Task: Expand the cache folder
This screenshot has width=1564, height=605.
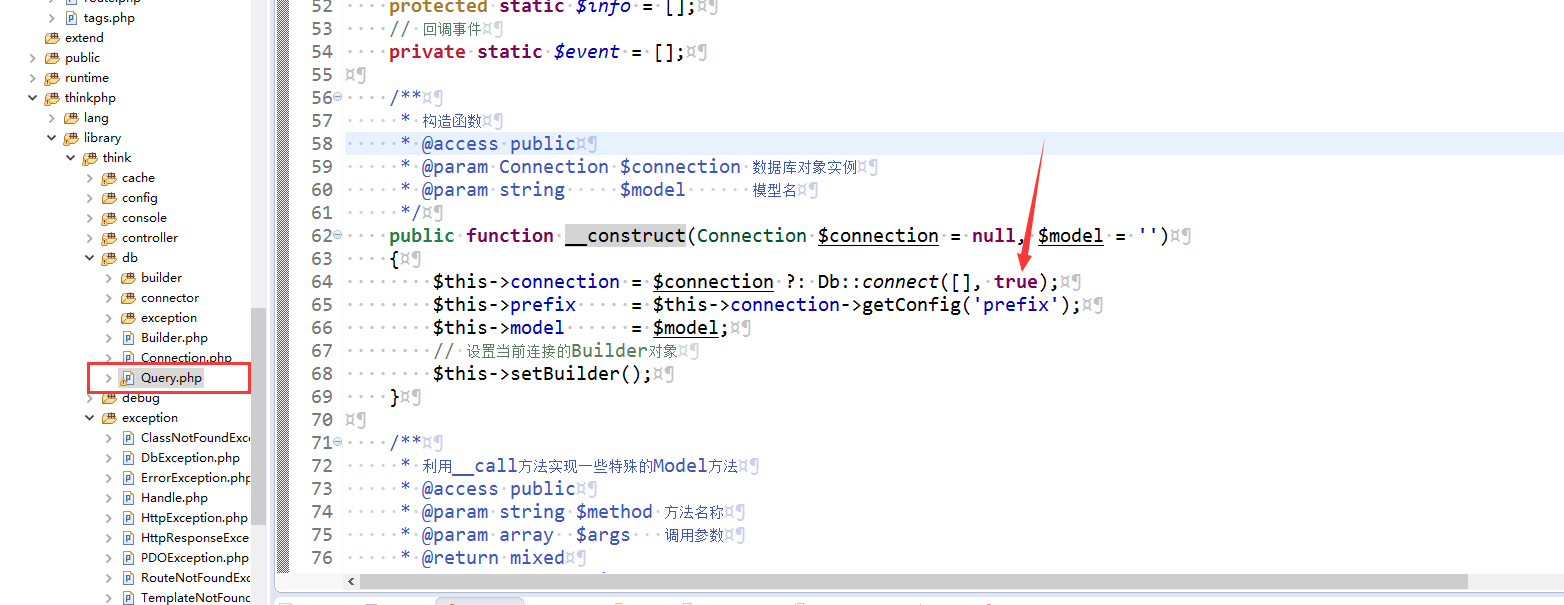Action: [x=90, y=178]
